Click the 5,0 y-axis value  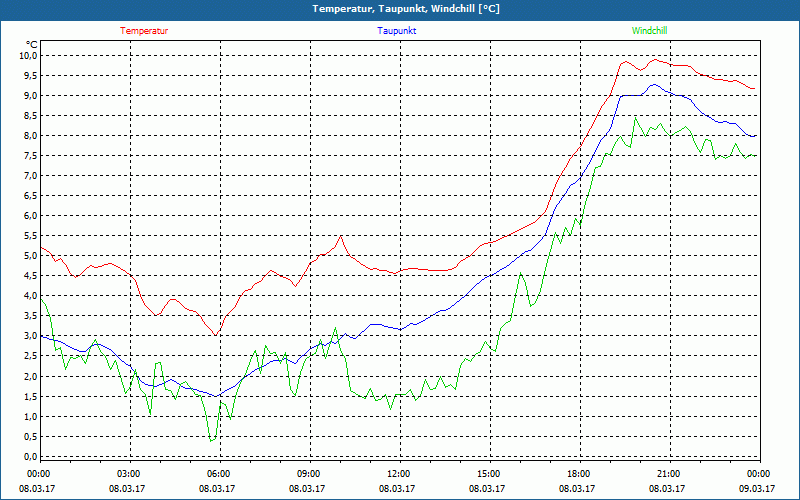point(31,256)
